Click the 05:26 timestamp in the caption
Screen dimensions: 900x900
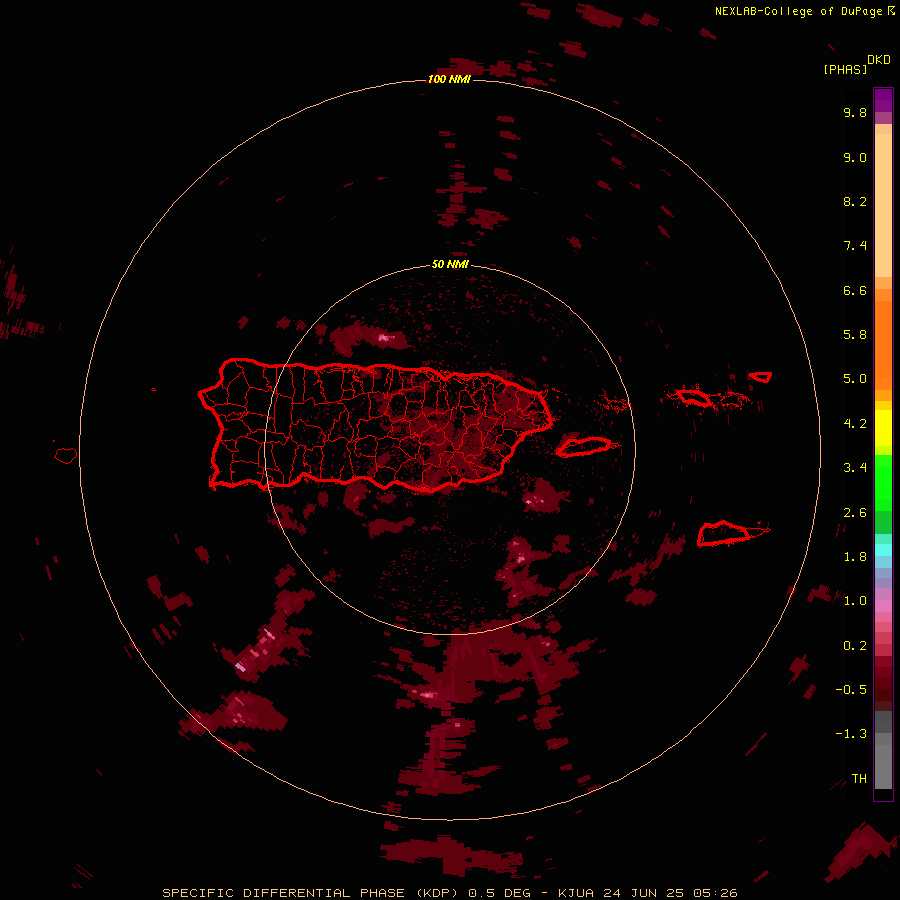(715, 893)
